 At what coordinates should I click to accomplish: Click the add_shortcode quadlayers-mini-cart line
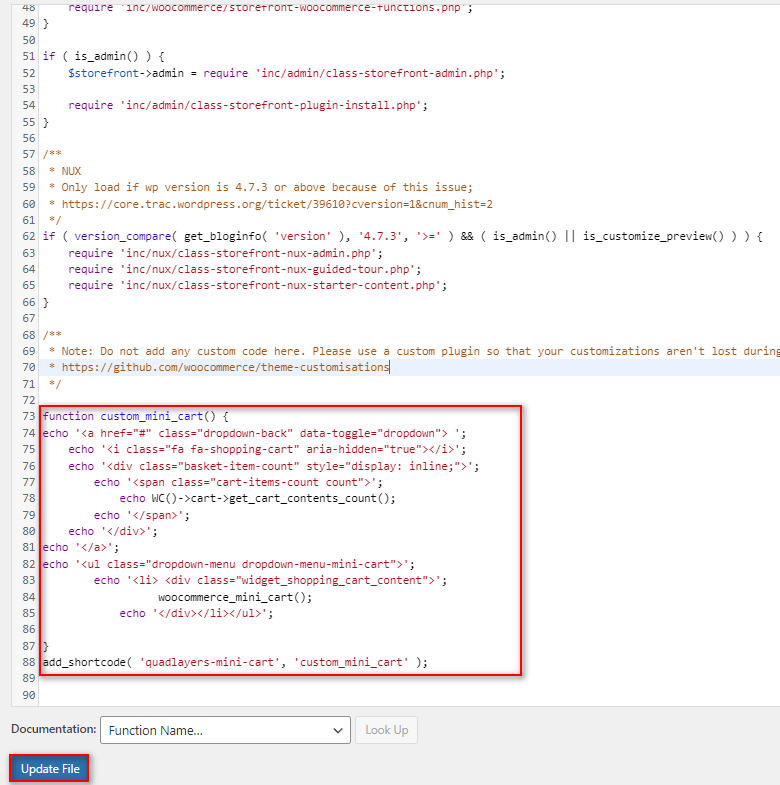(235, 662)
